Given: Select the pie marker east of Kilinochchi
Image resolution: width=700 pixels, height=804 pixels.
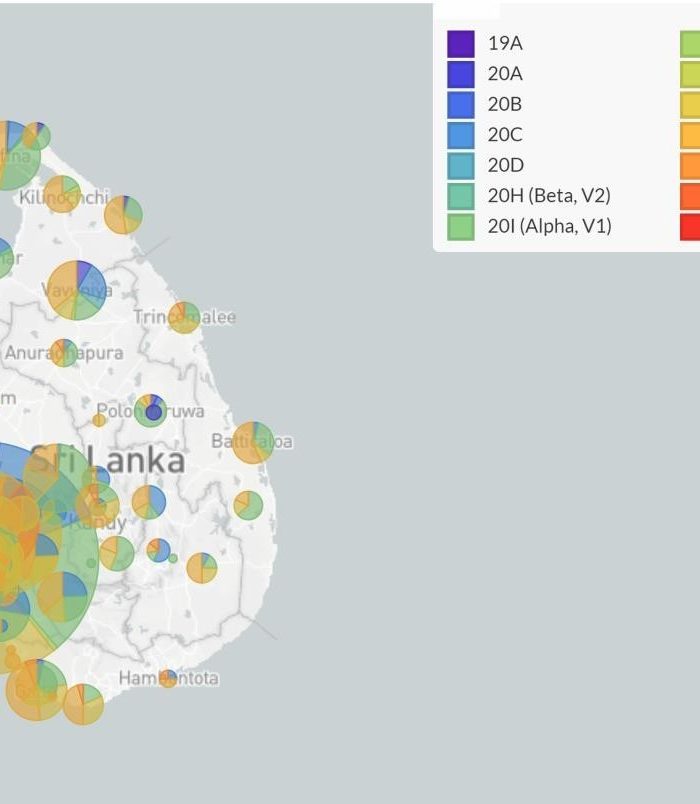Looking at the screenshot, I should (123, 214).
